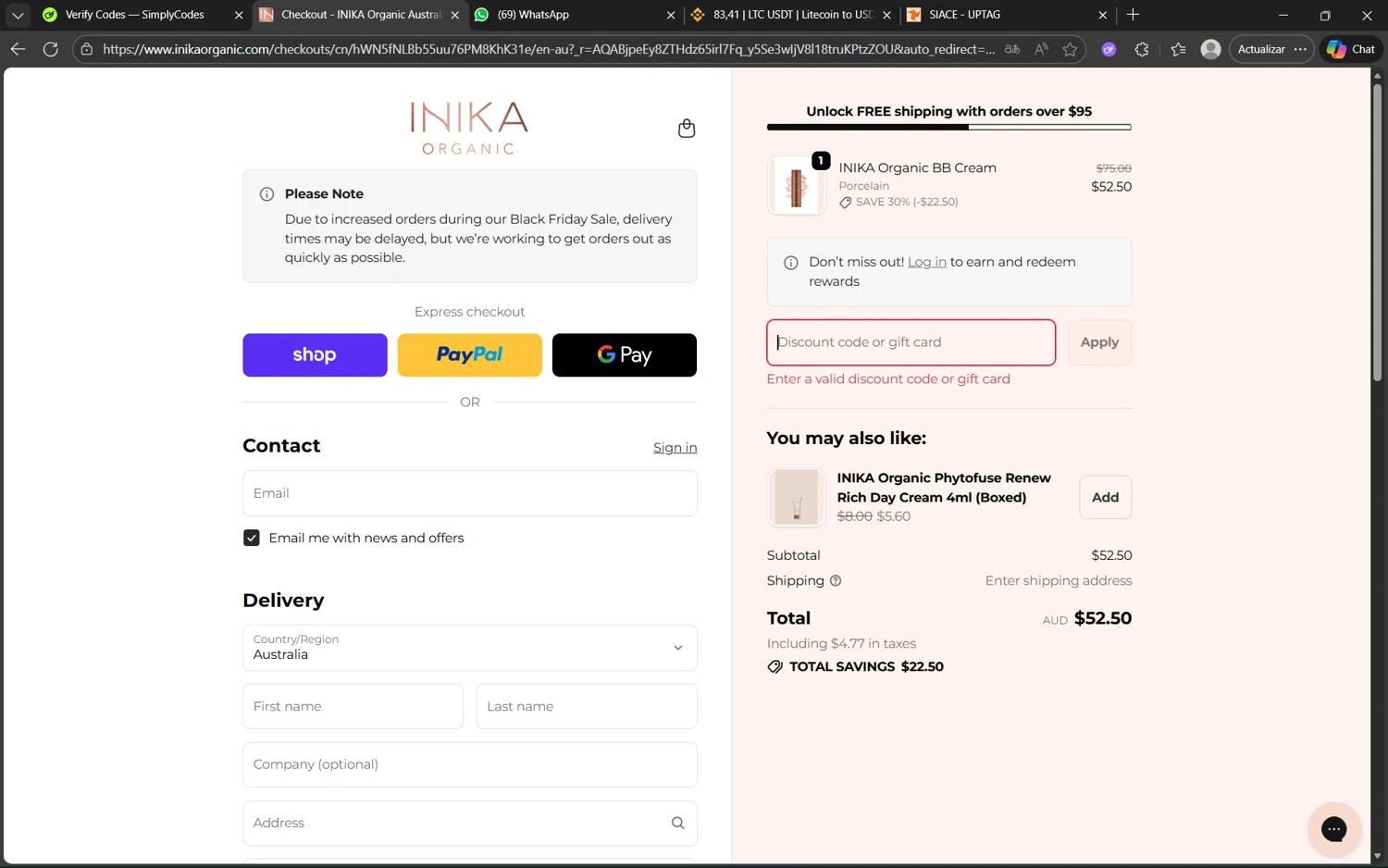
Task: Click Including $4.77 in taxes text
Action: point(841,644)
